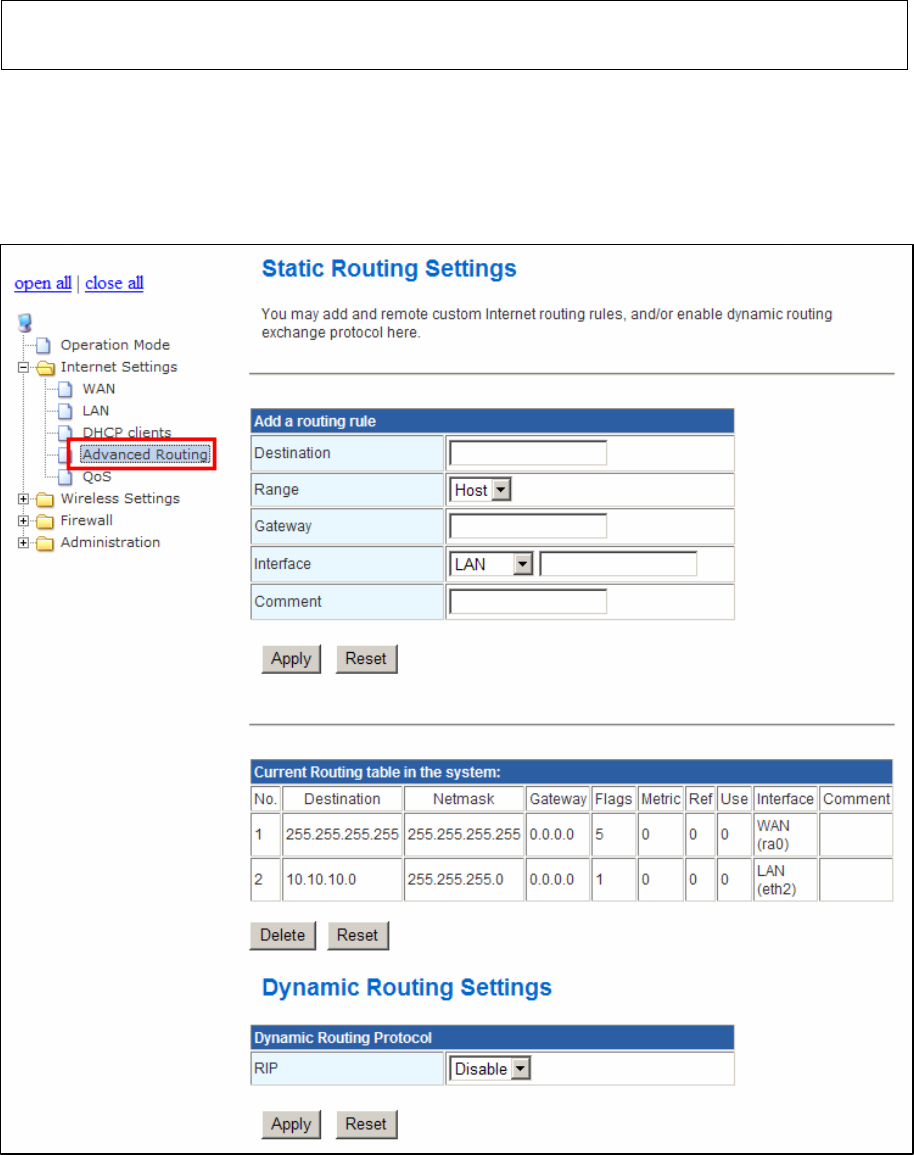Collapse the Internet Settings tree node

click(x=24, y=367)
